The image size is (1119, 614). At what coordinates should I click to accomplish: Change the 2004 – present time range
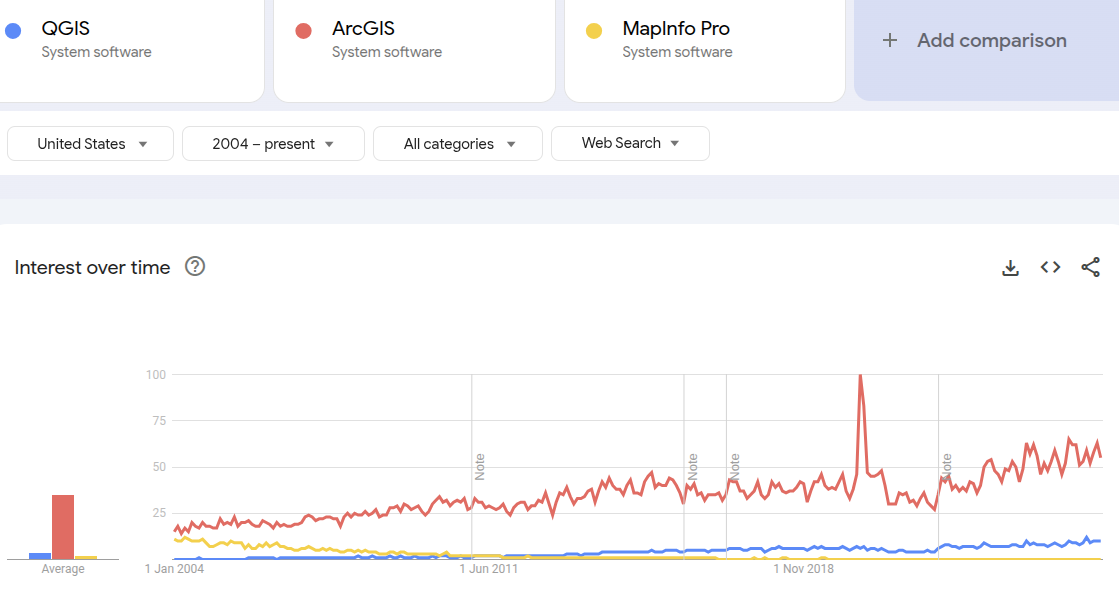[x=273, y=144]
